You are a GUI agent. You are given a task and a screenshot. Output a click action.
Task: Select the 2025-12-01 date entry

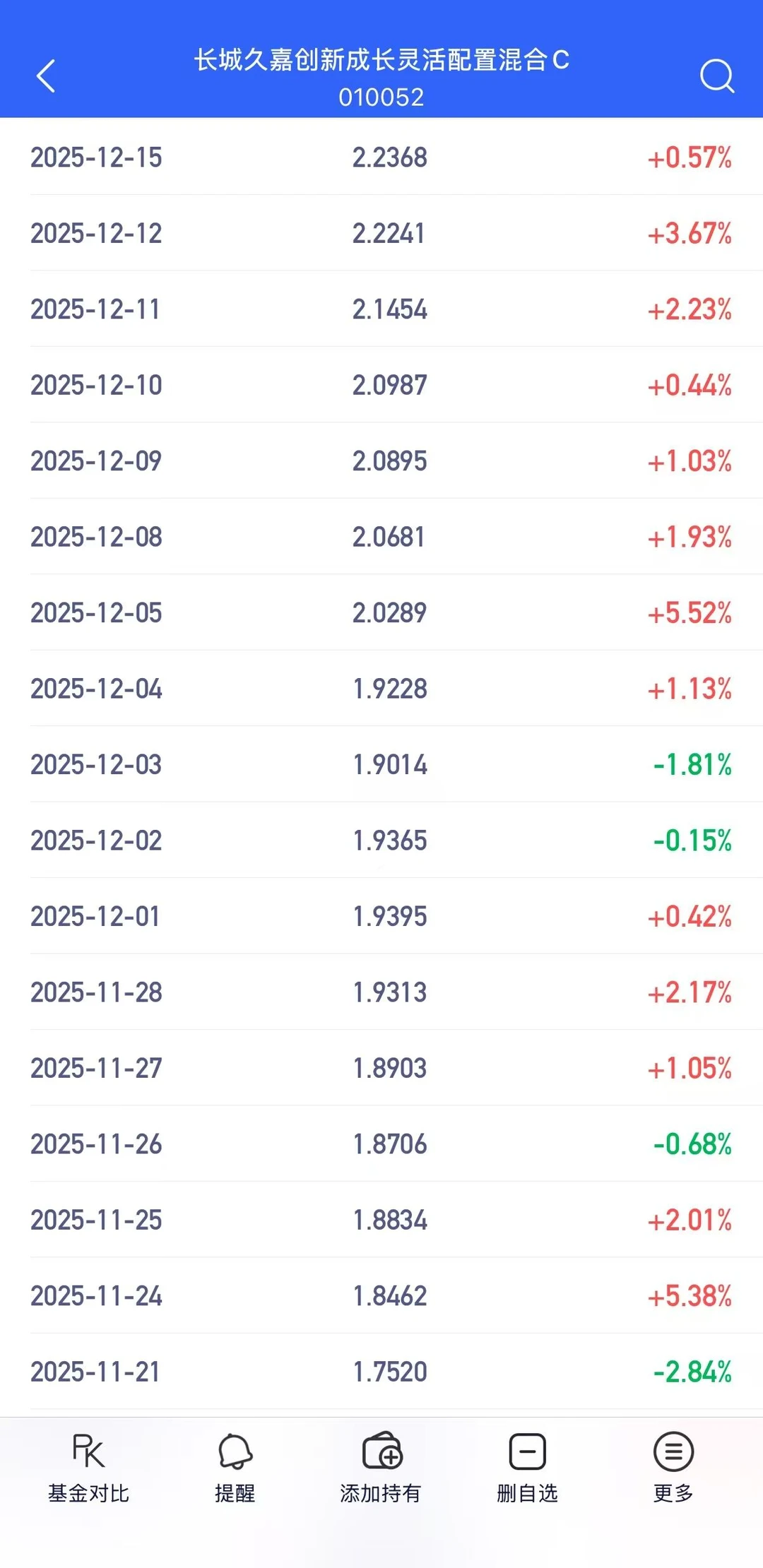coord(95,917)
